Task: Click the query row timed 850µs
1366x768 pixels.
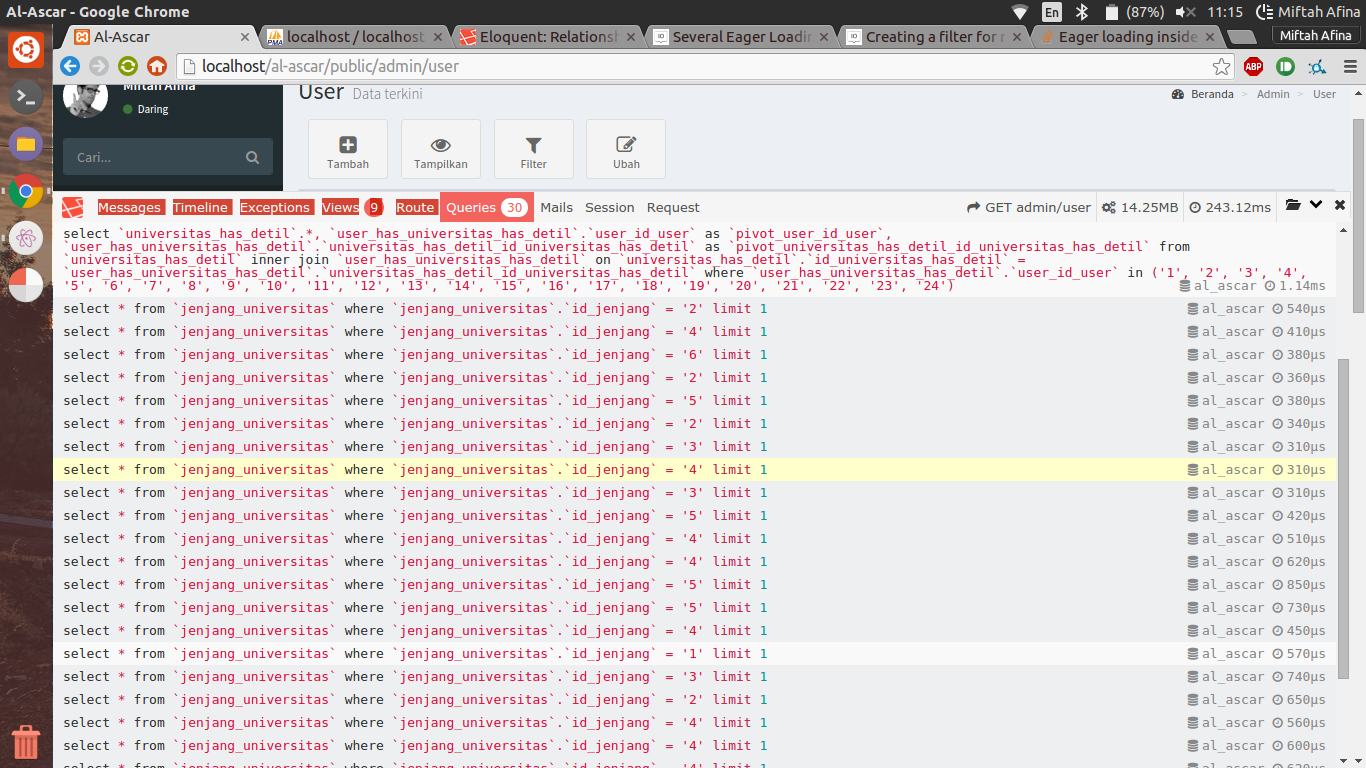Action: 694,584
